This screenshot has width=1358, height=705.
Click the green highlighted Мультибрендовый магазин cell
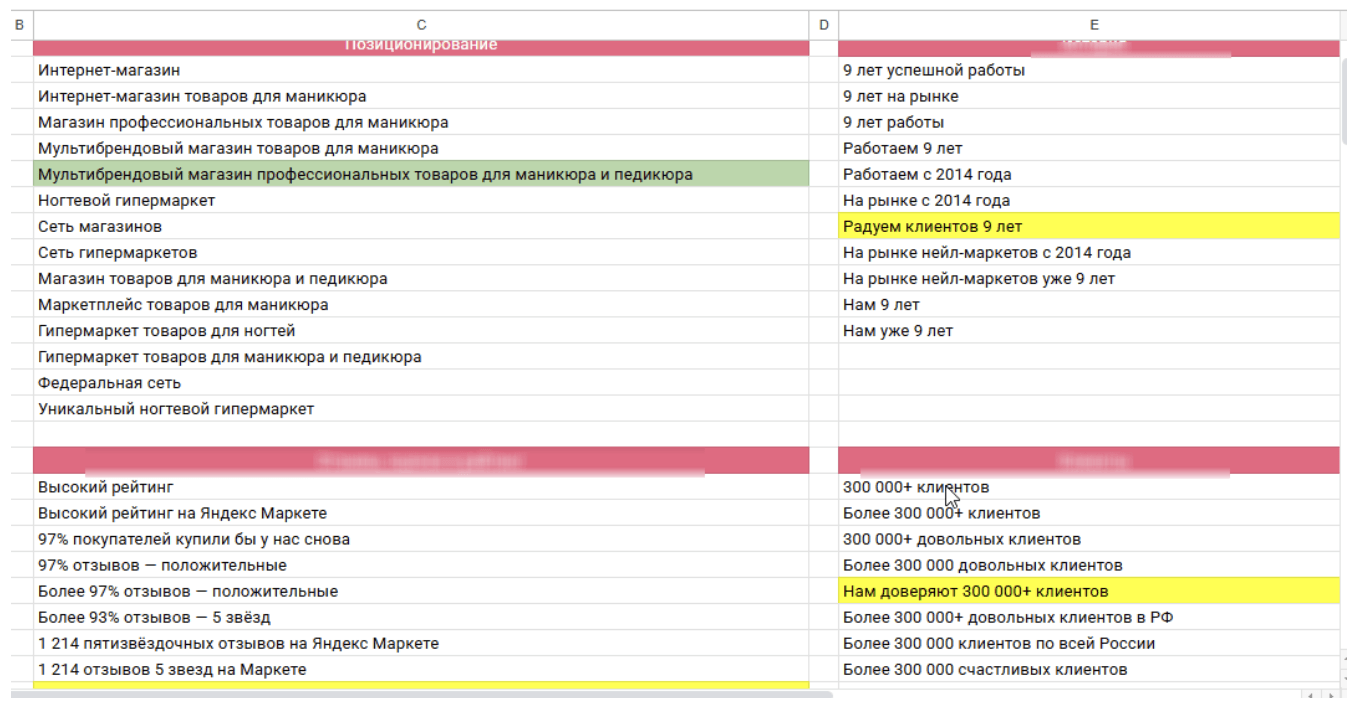[421, 174]
